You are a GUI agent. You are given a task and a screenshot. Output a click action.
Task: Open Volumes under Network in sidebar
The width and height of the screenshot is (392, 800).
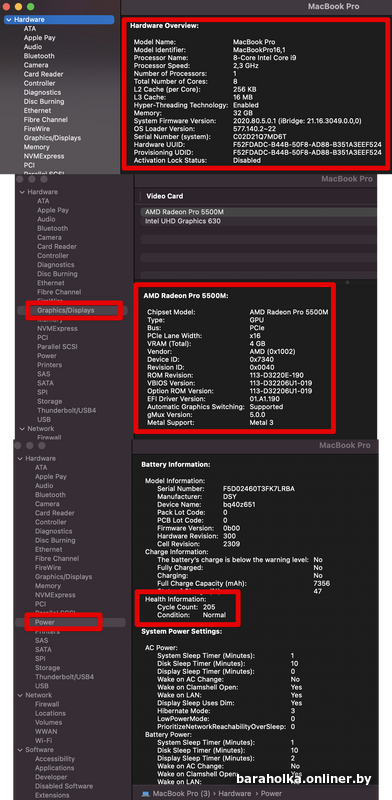48,722
